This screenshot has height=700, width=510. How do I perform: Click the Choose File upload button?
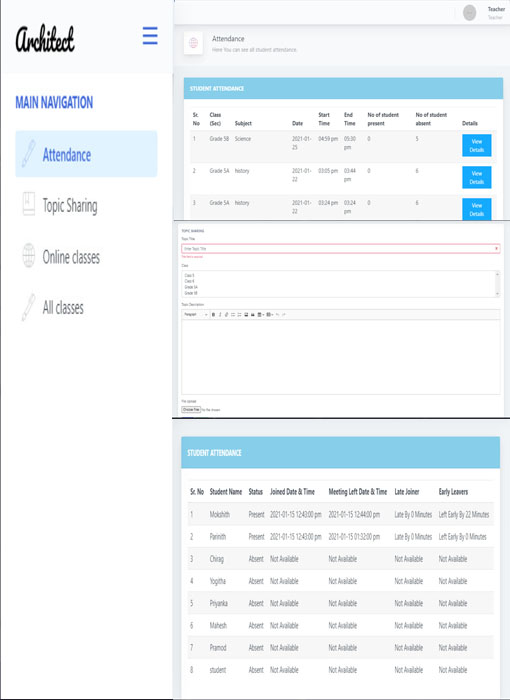coord(191,409)
